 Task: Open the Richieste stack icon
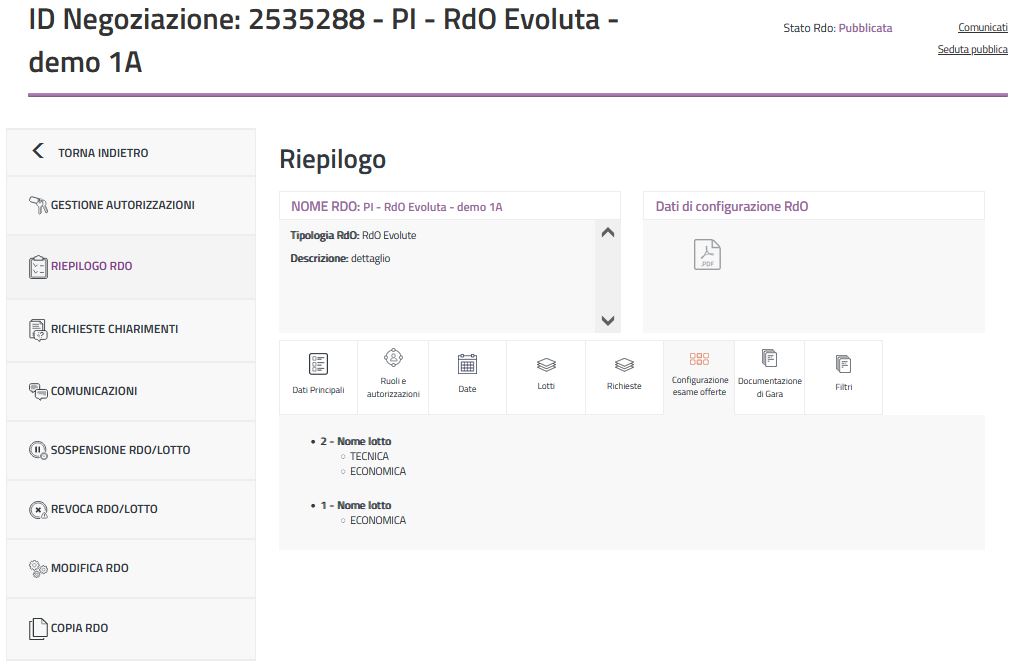point(624,365)
